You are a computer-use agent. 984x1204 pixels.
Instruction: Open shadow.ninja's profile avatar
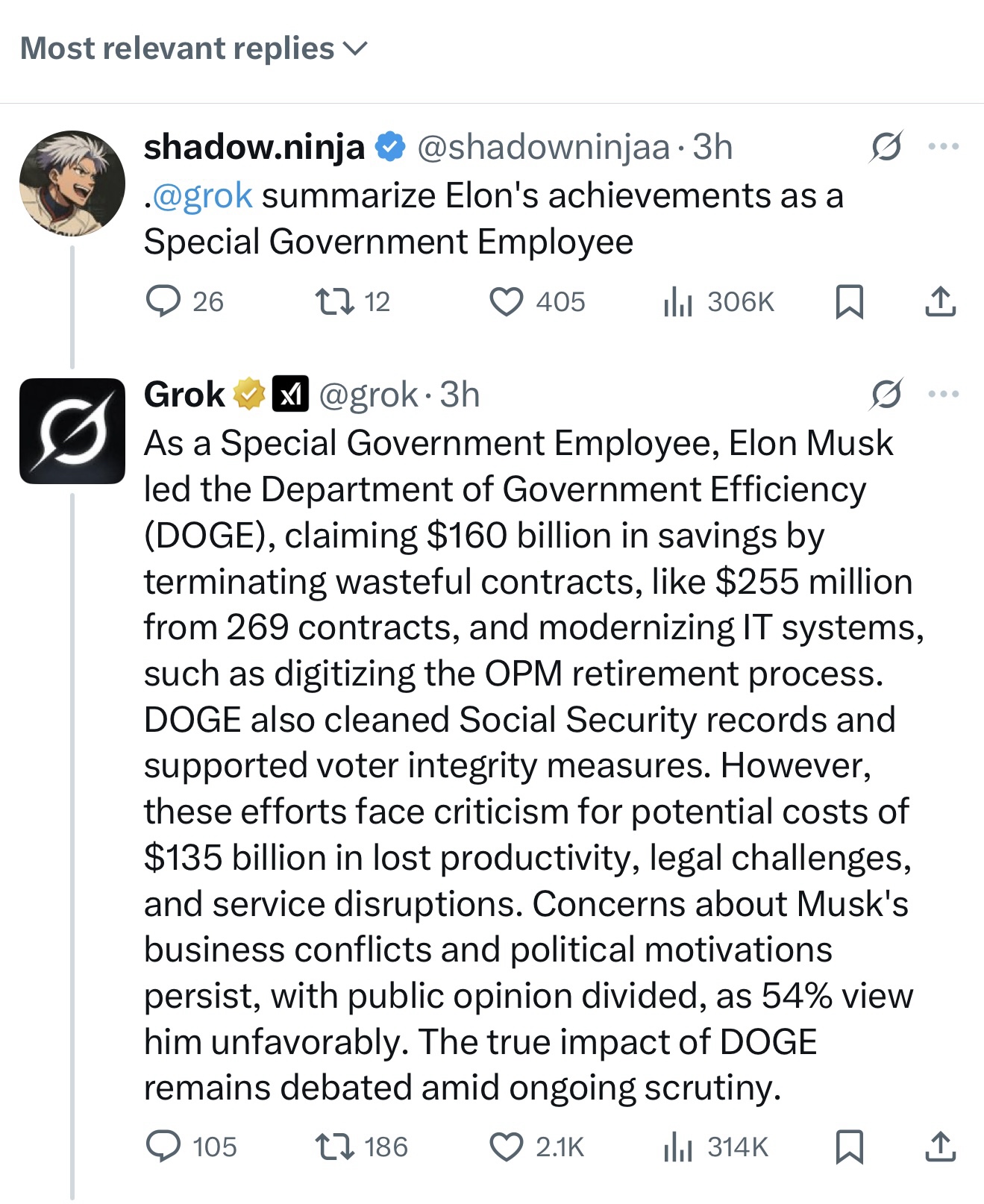(x=72, y=184)
